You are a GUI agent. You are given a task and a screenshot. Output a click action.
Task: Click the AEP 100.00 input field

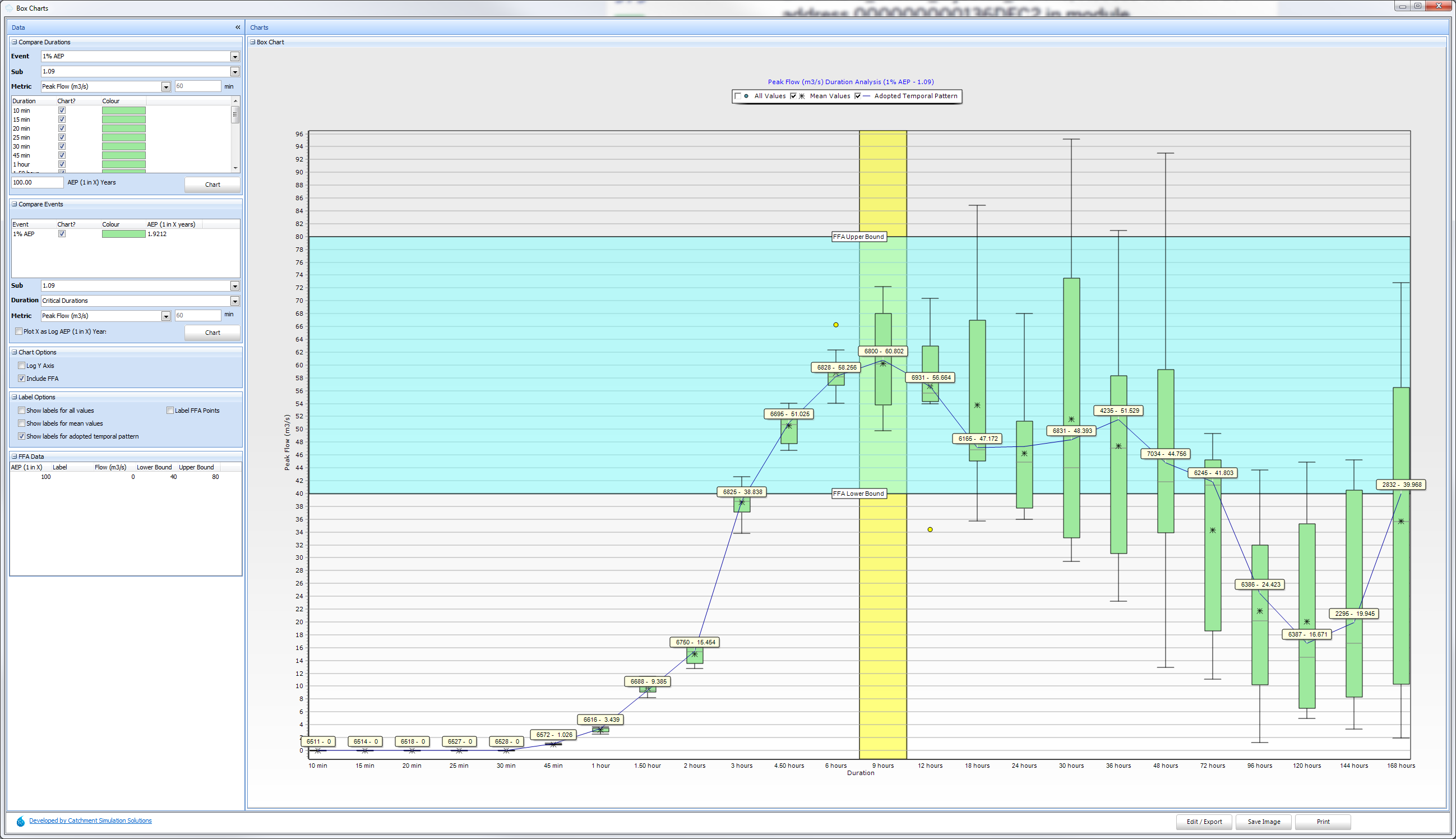tap(38, 183)
